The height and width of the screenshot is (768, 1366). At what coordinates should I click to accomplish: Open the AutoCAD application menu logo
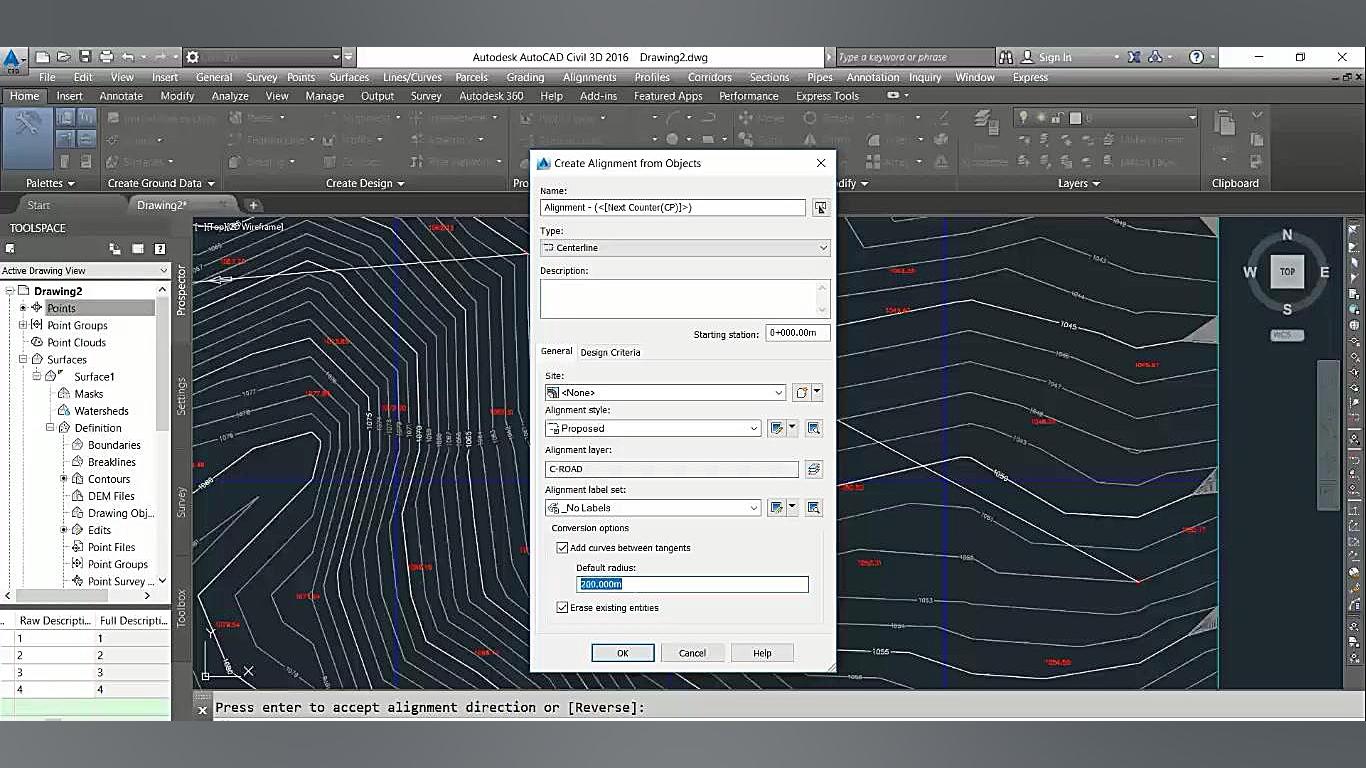pos(14,60)
